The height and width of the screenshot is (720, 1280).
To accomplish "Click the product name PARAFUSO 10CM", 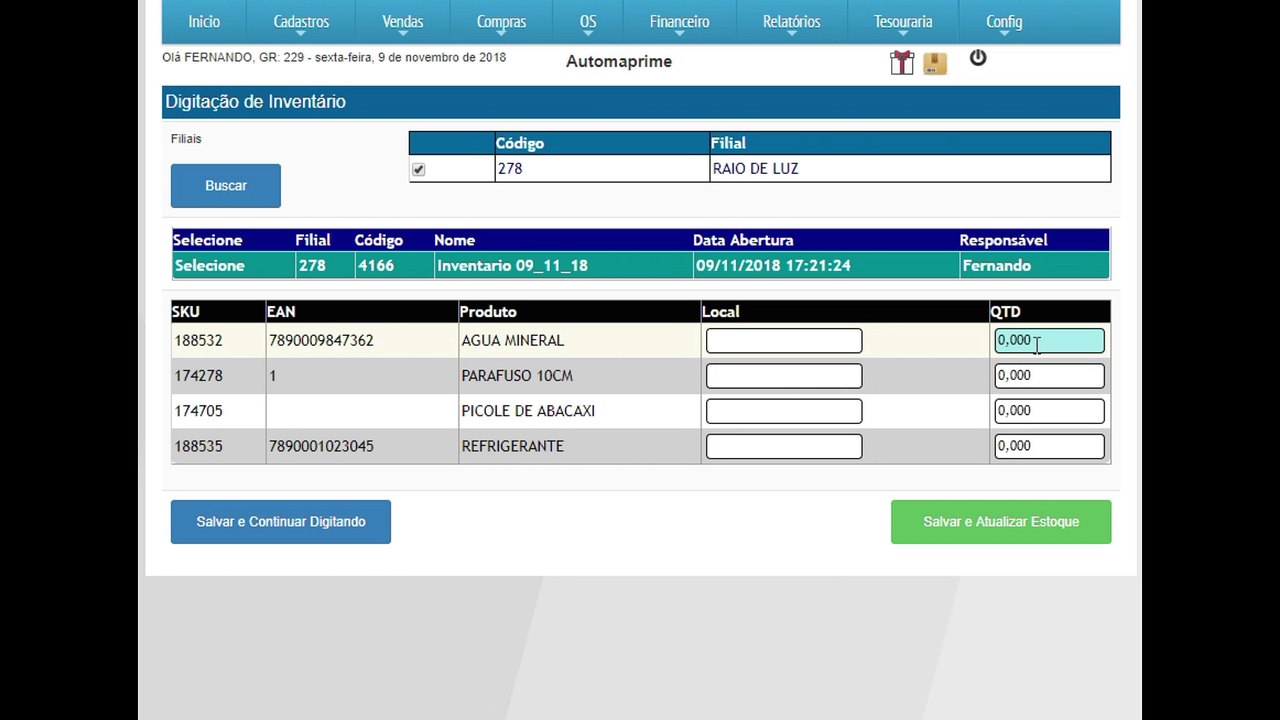I will 517,376.
